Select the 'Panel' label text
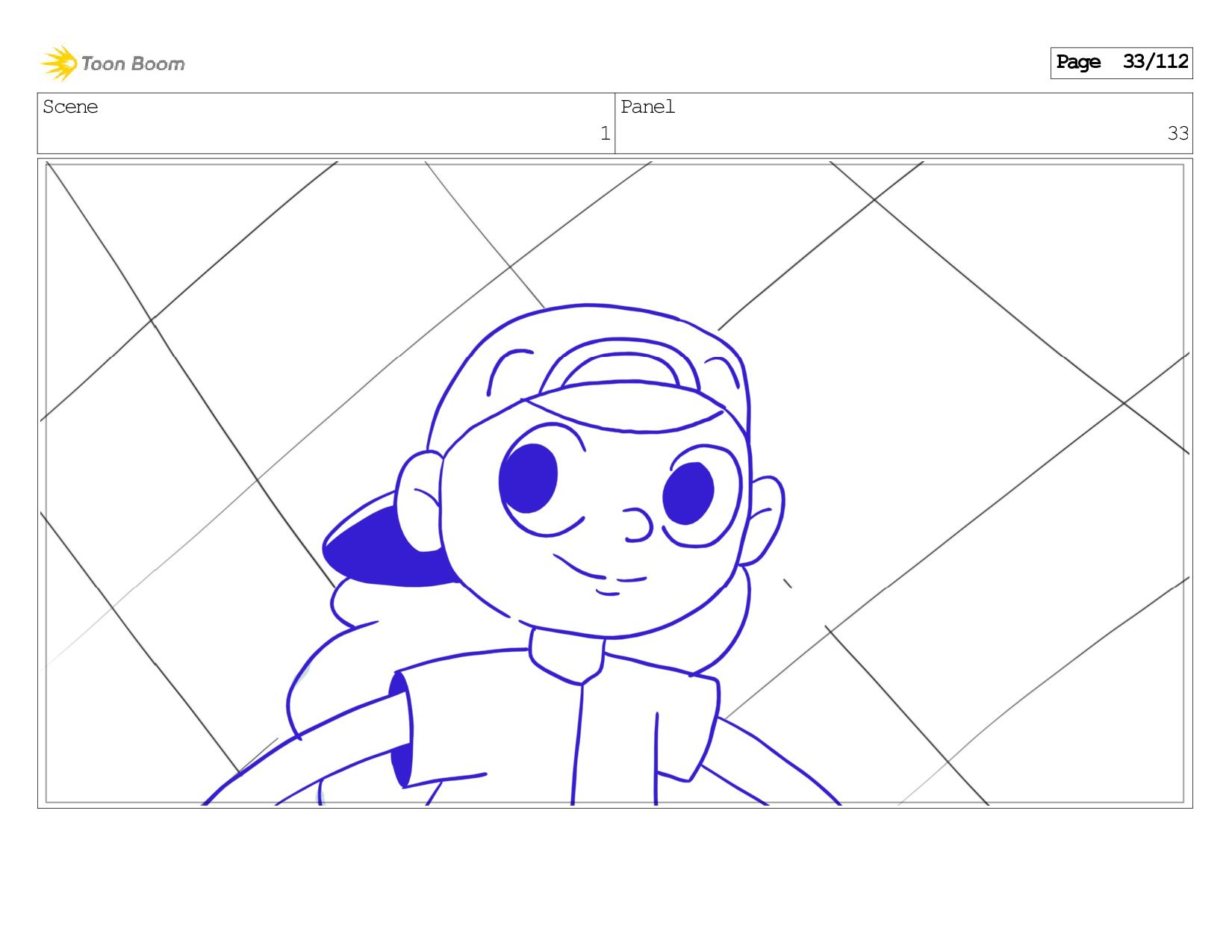The image size is (1232, 952). 647,107
